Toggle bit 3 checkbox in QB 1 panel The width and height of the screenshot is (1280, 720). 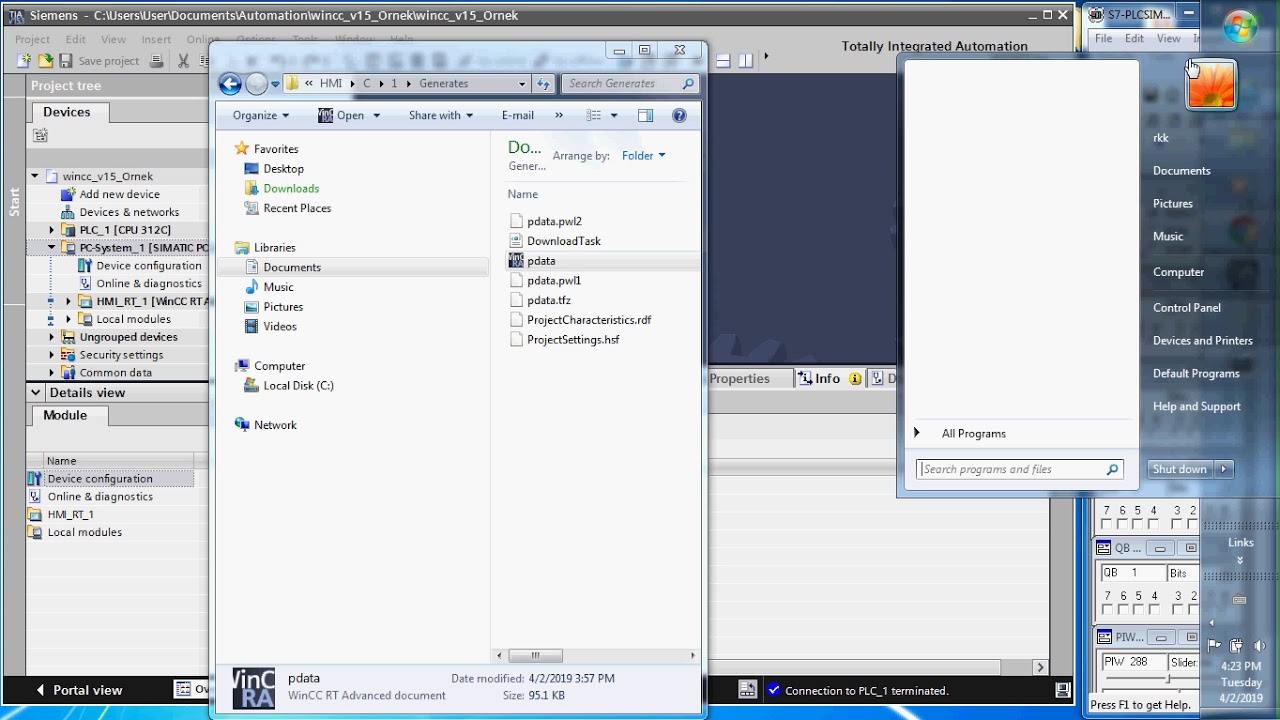pyautogui.click(x=1179, y=608)
